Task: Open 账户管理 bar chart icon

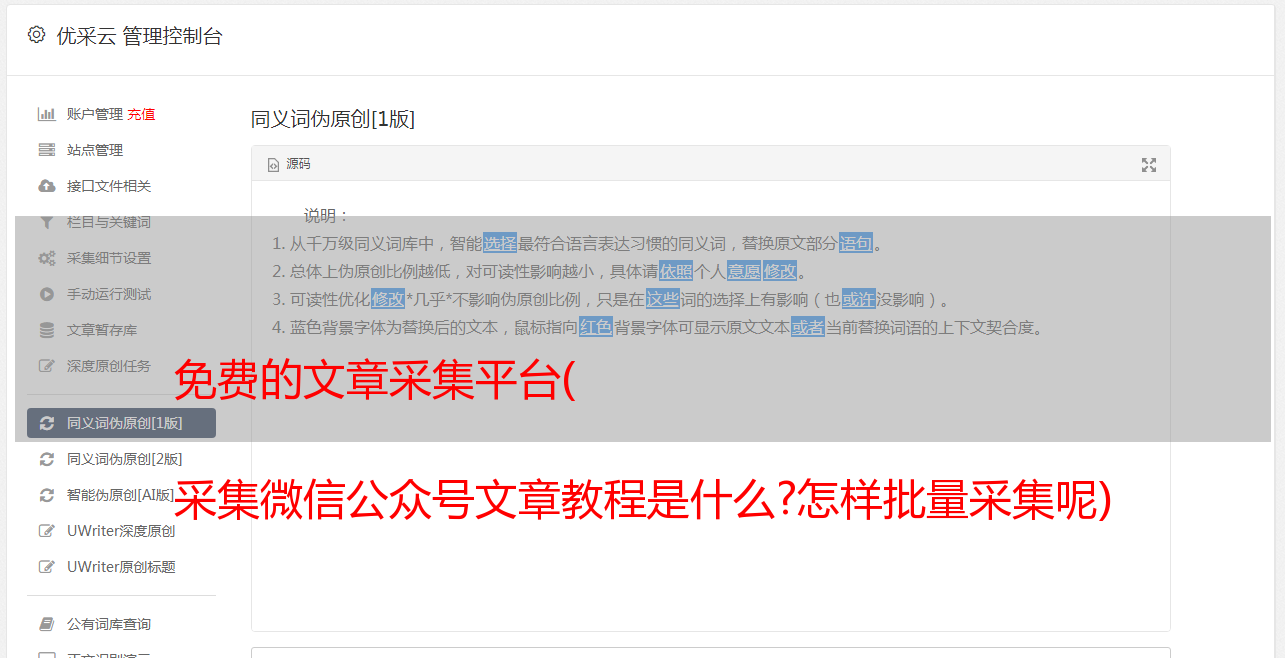Action: tap(46, 114)
